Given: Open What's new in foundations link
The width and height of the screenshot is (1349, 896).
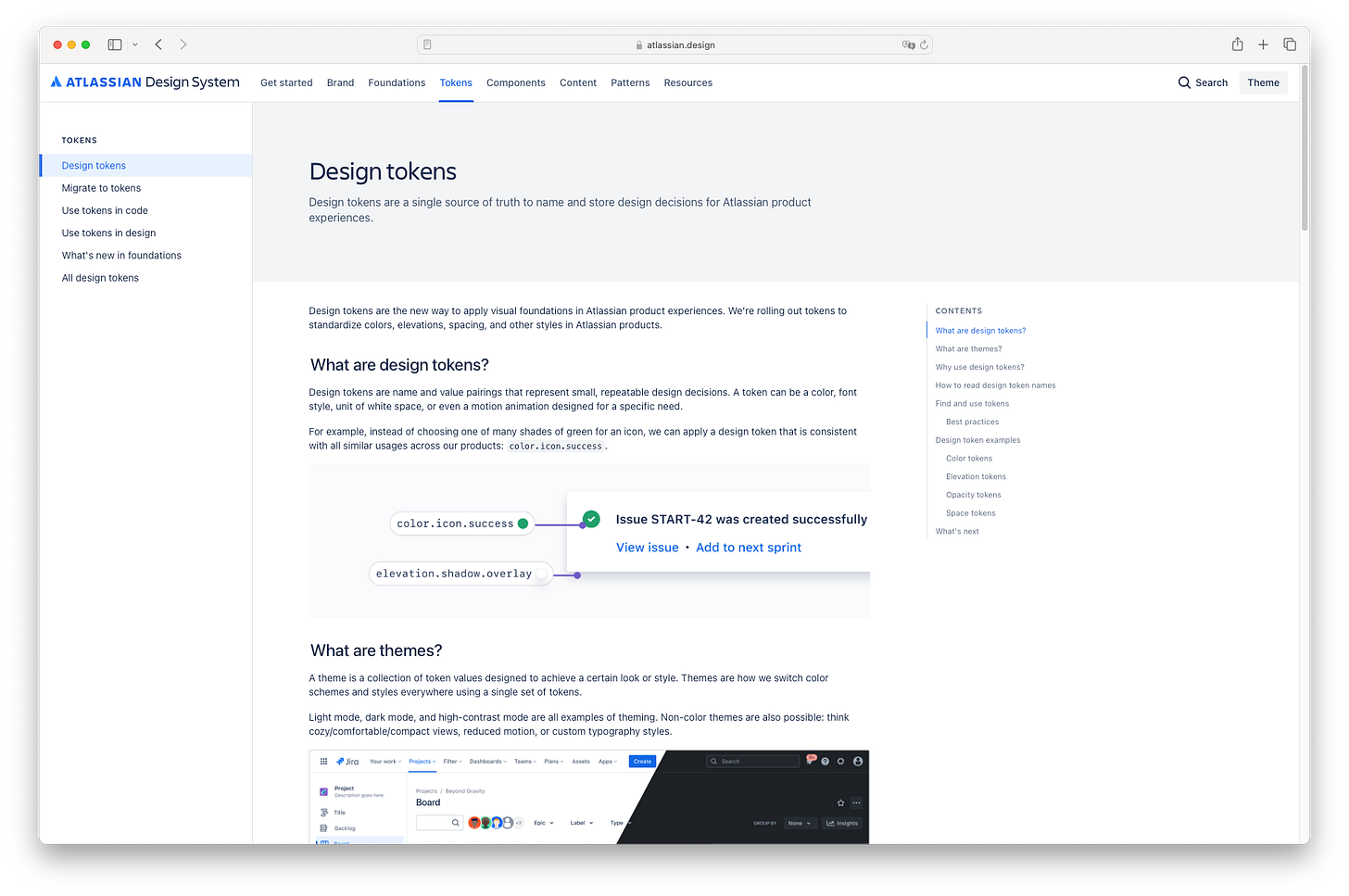Looking at the screenshot, I should pyautogui.click(x=121, y=256).
